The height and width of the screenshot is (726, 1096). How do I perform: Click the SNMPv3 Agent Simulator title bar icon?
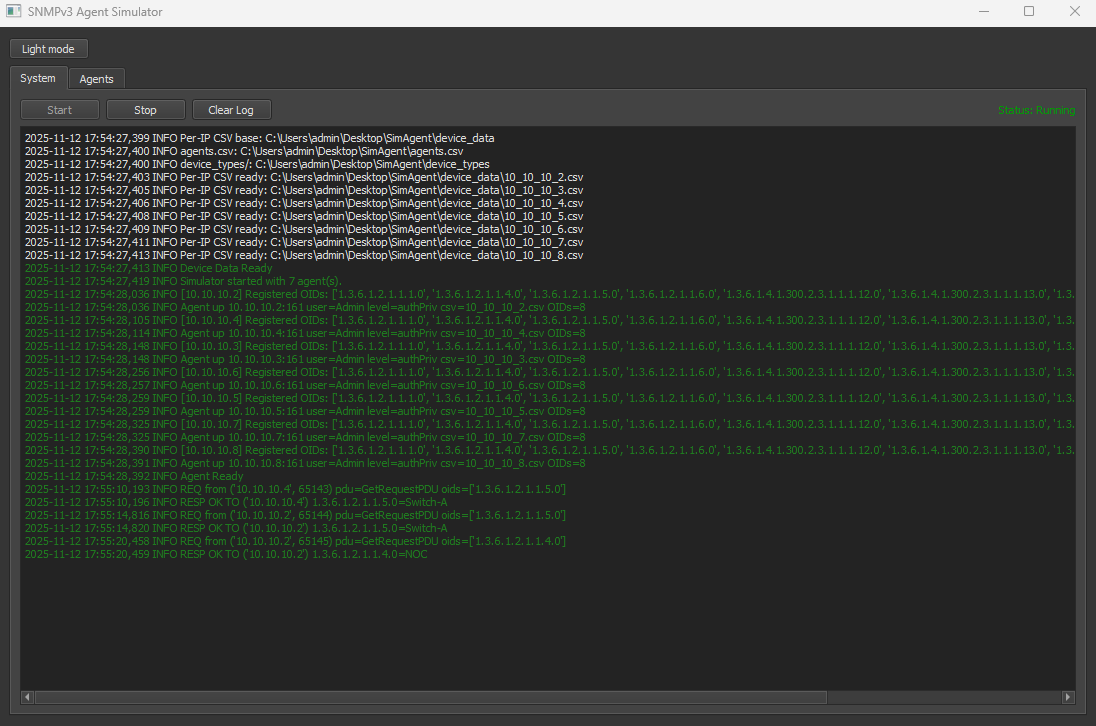(14, 11)
